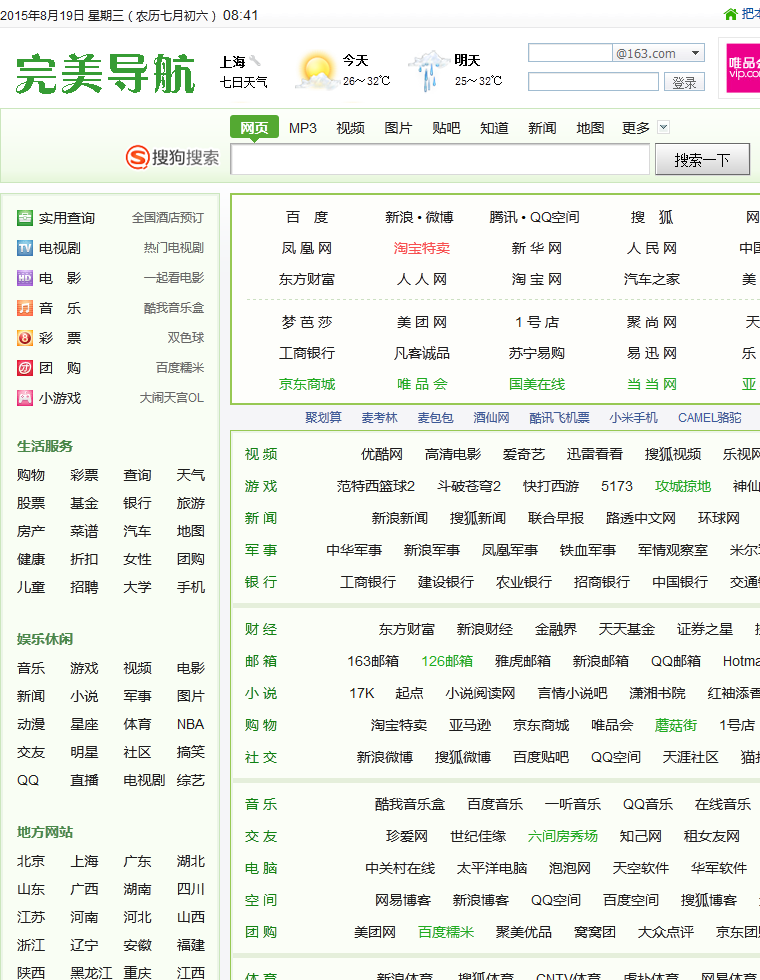Open the 大闹天宫OL link
This screenshot has width=760, height=980.
172,398
